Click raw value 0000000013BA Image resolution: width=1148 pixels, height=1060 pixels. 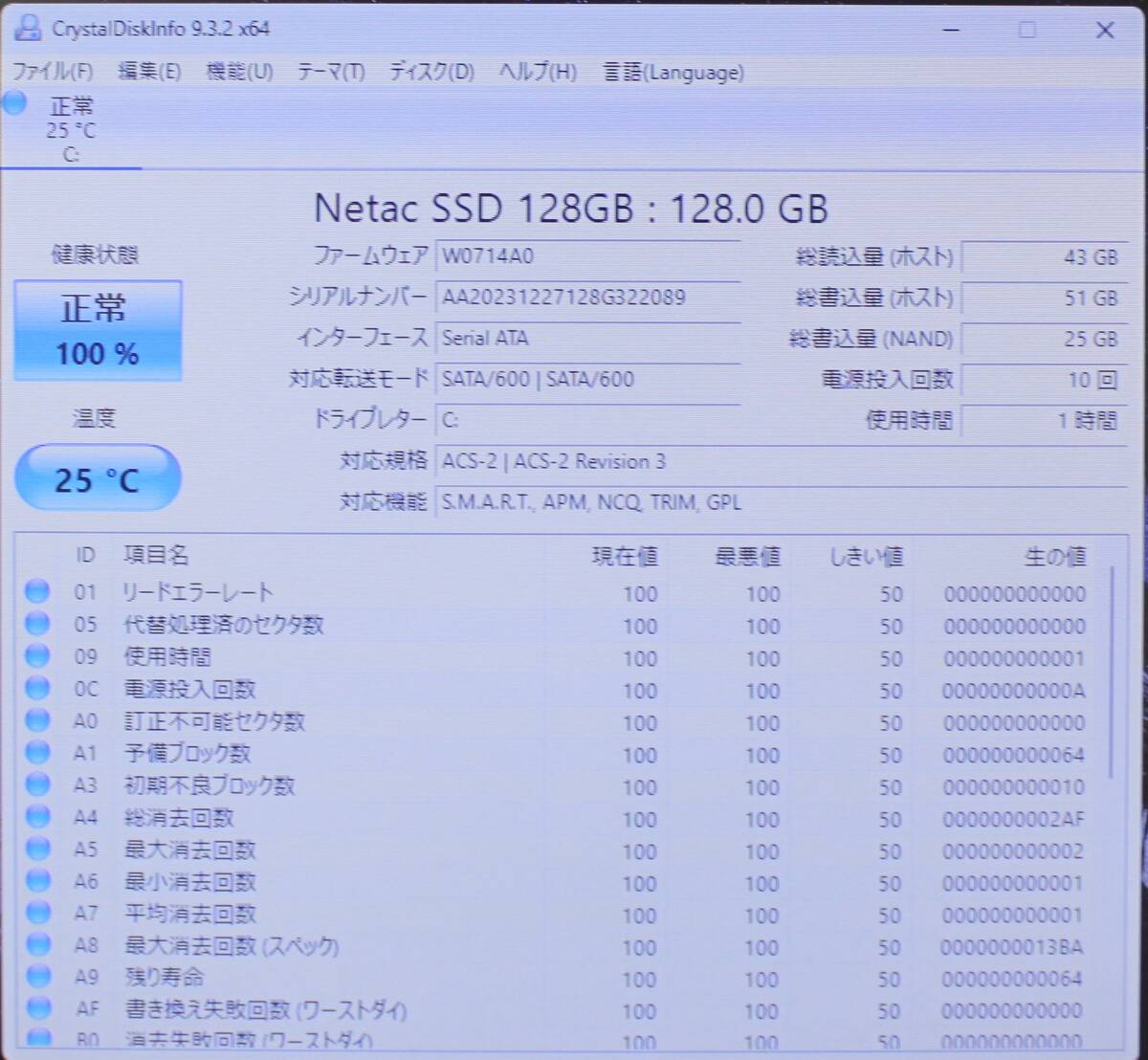coord(1012,948)
